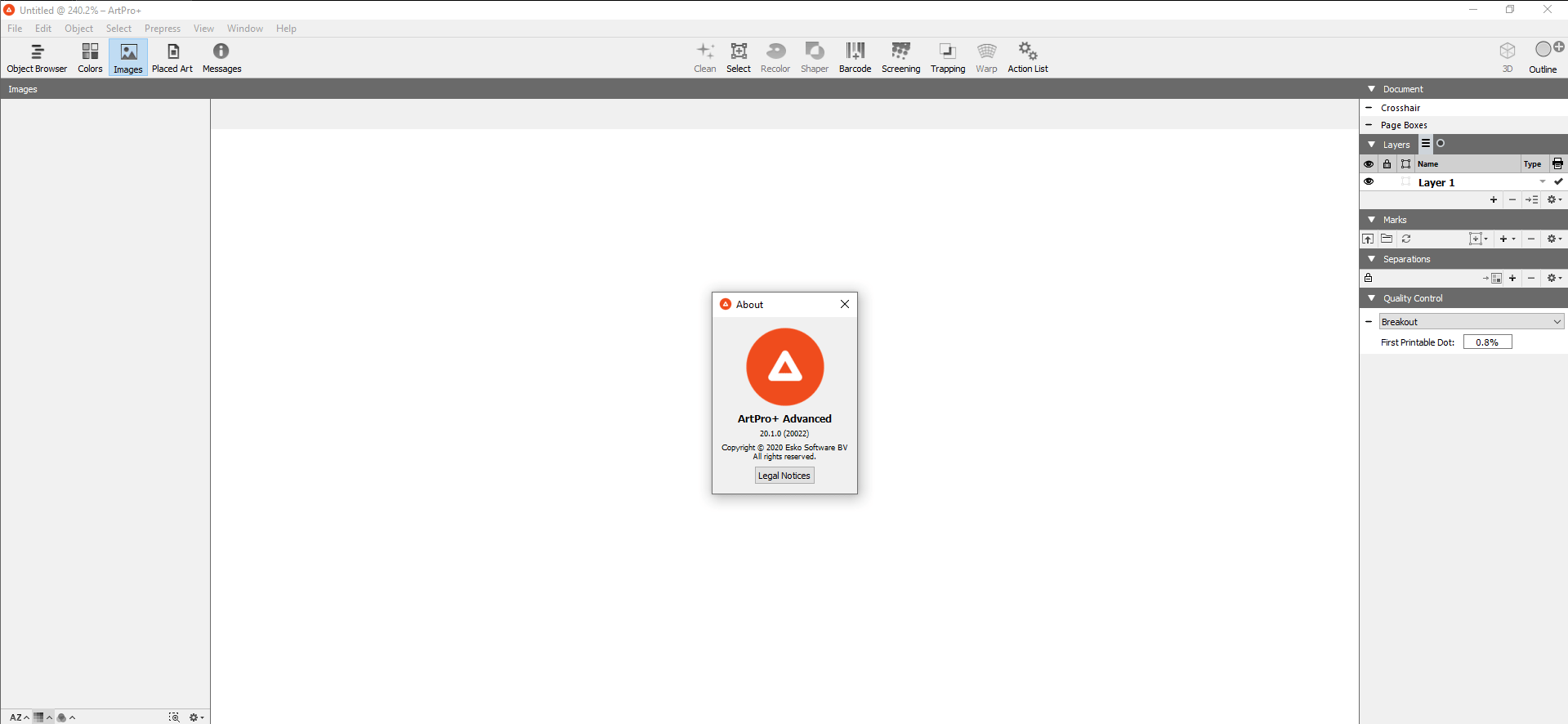Toggle the Images panel button
Image resolution: width=1568 pixels, height=724 pixels.
pyautogui.click(x=128, y=58)
